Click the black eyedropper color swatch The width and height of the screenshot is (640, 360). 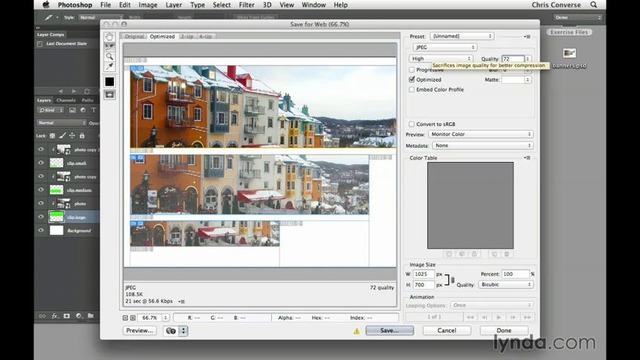coord(109,82)
